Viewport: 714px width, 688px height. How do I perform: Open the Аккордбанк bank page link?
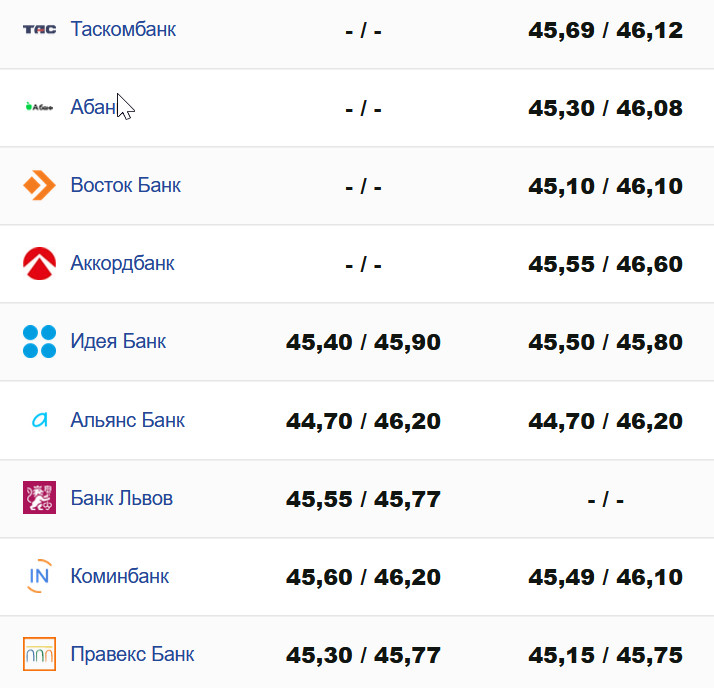coord(123,263)
